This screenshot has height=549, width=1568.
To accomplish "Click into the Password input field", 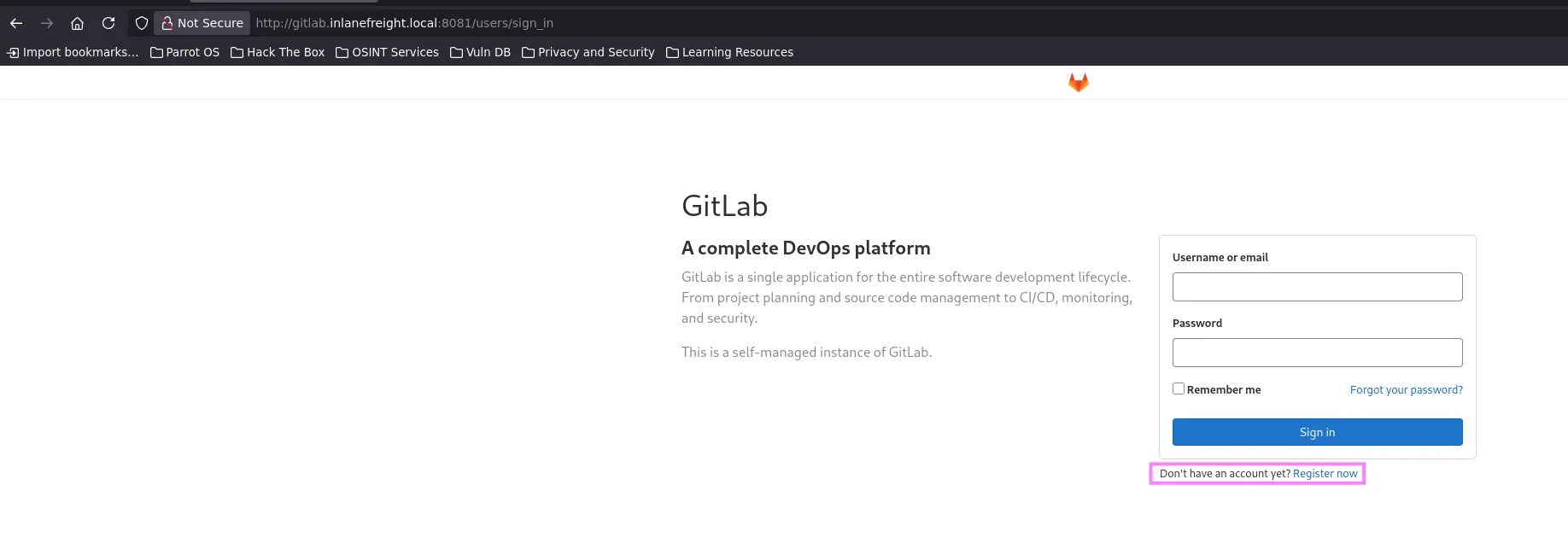I will pyautogui.click(x=1317, y=353).
